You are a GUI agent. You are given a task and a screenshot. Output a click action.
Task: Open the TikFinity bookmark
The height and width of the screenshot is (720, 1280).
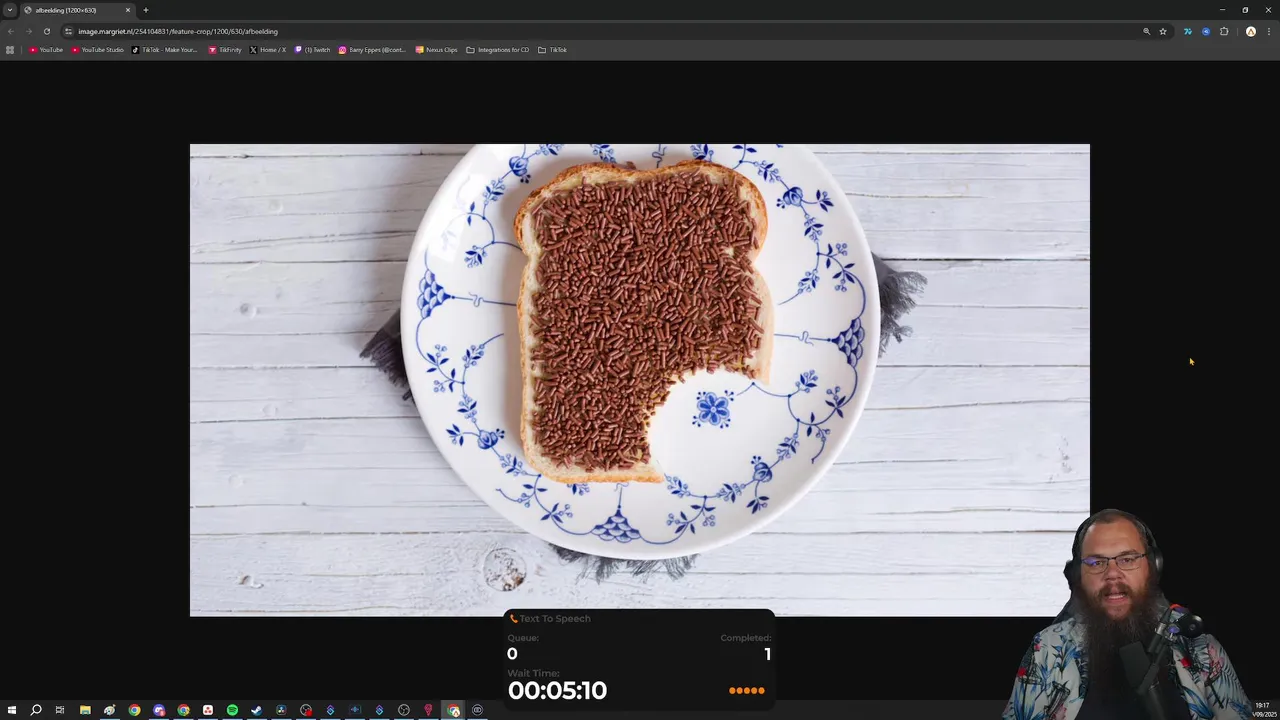[x=225, y=50]
